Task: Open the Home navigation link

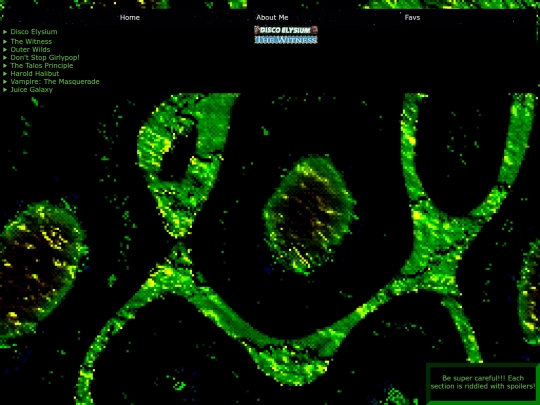Action: pyautogui.click(x=129, y=18)
